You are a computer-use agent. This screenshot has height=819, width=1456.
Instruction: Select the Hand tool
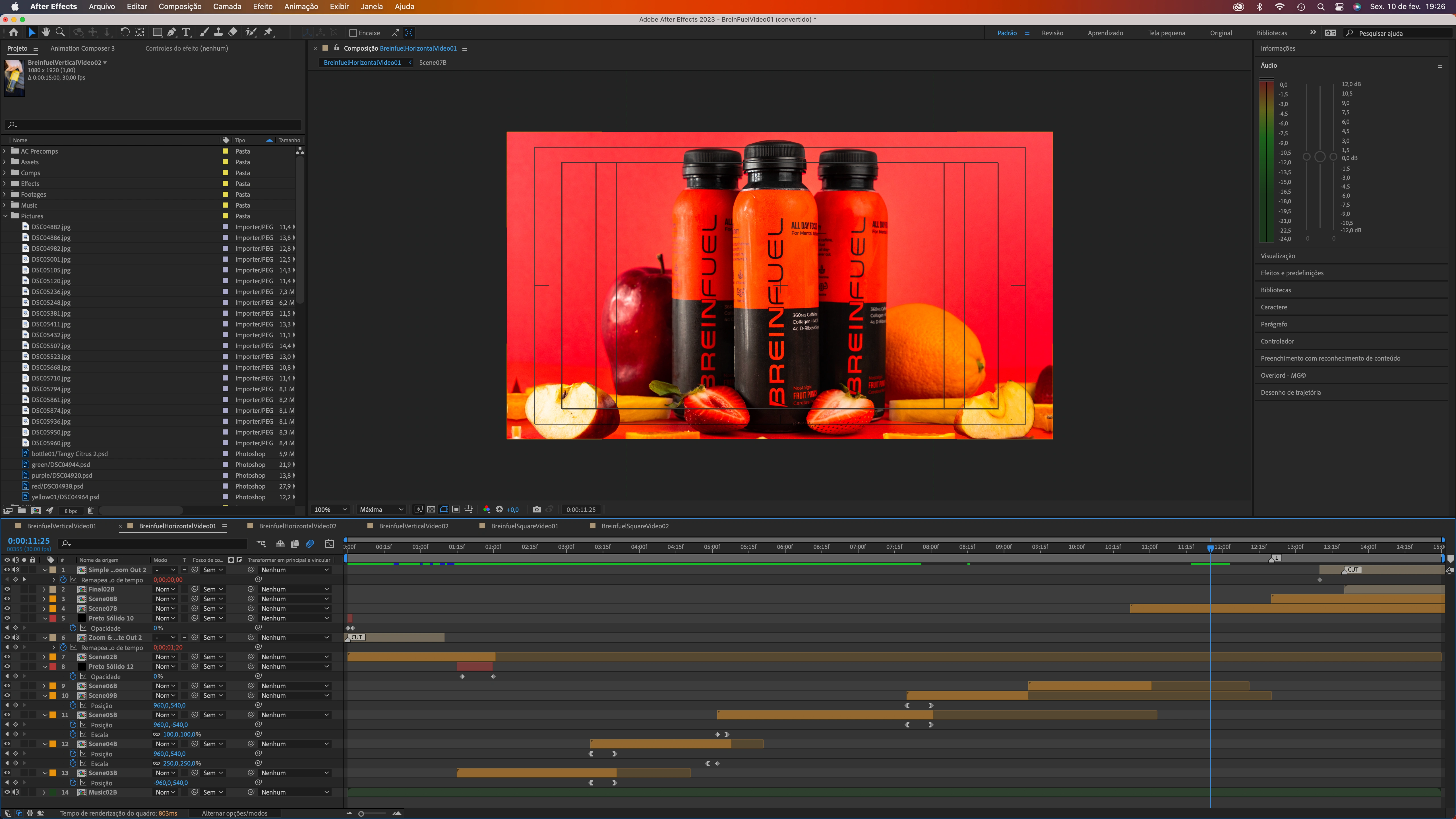point(46,32)
